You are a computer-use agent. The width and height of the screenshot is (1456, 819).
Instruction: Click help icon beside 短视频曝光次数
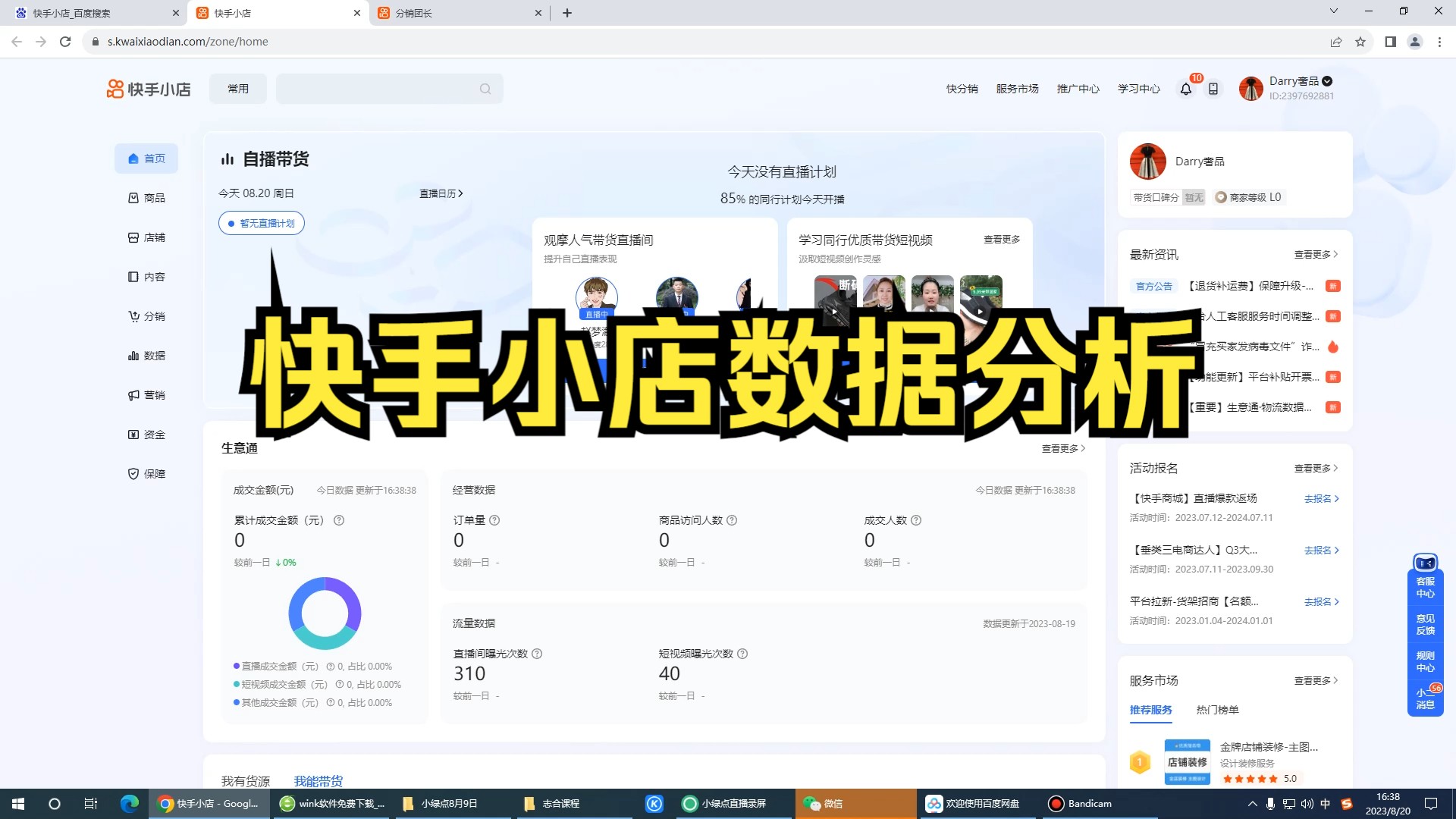(x=742, y=654)
